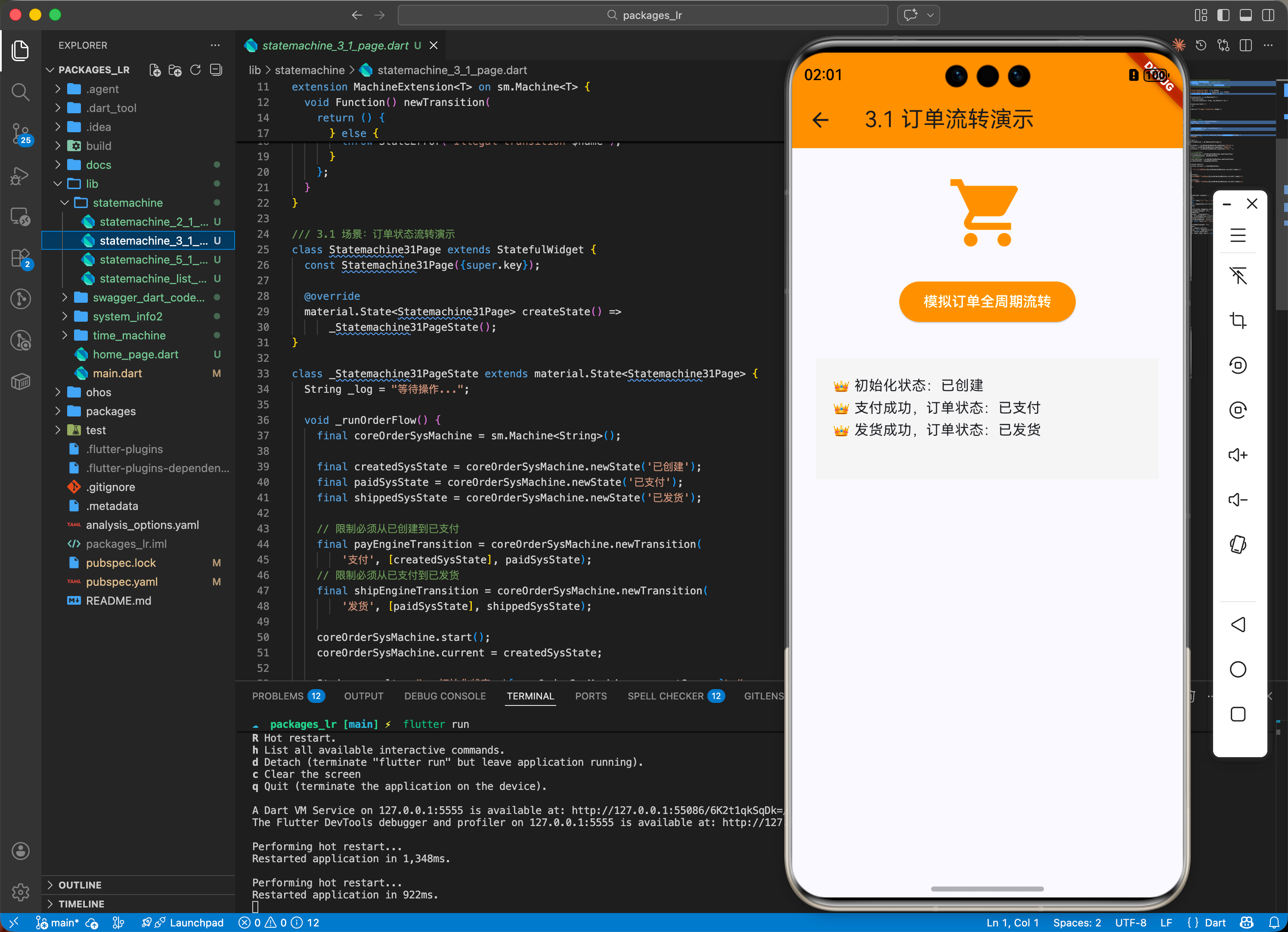Toggle the primary side bar layout

(1223, 16)
